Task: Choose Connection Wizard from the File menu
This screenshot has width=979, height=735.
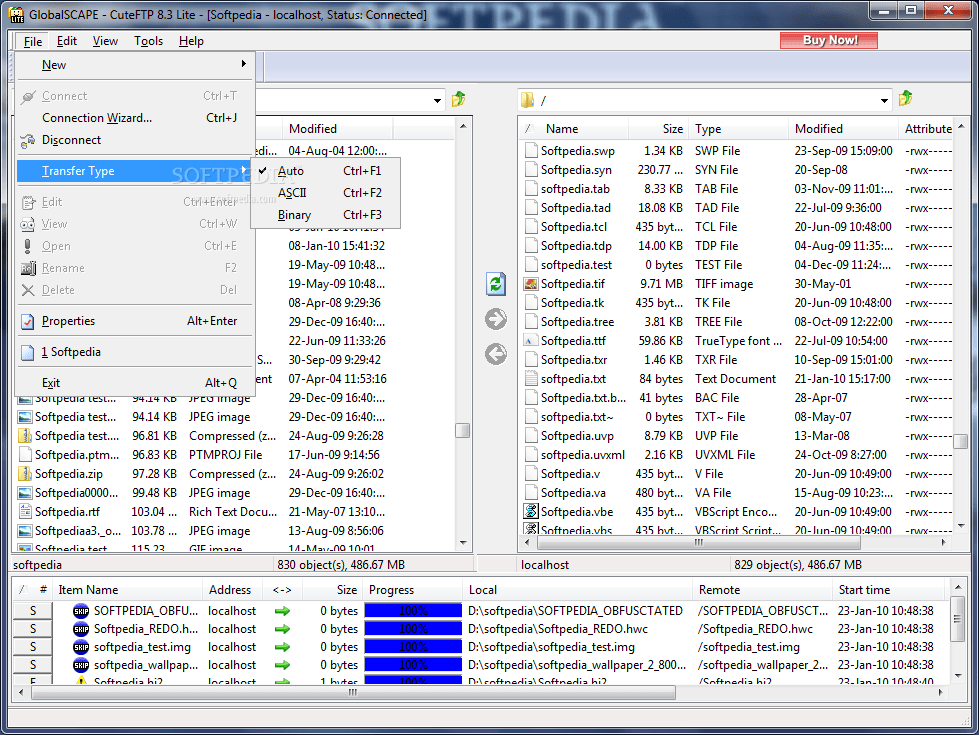Action: 135,118
